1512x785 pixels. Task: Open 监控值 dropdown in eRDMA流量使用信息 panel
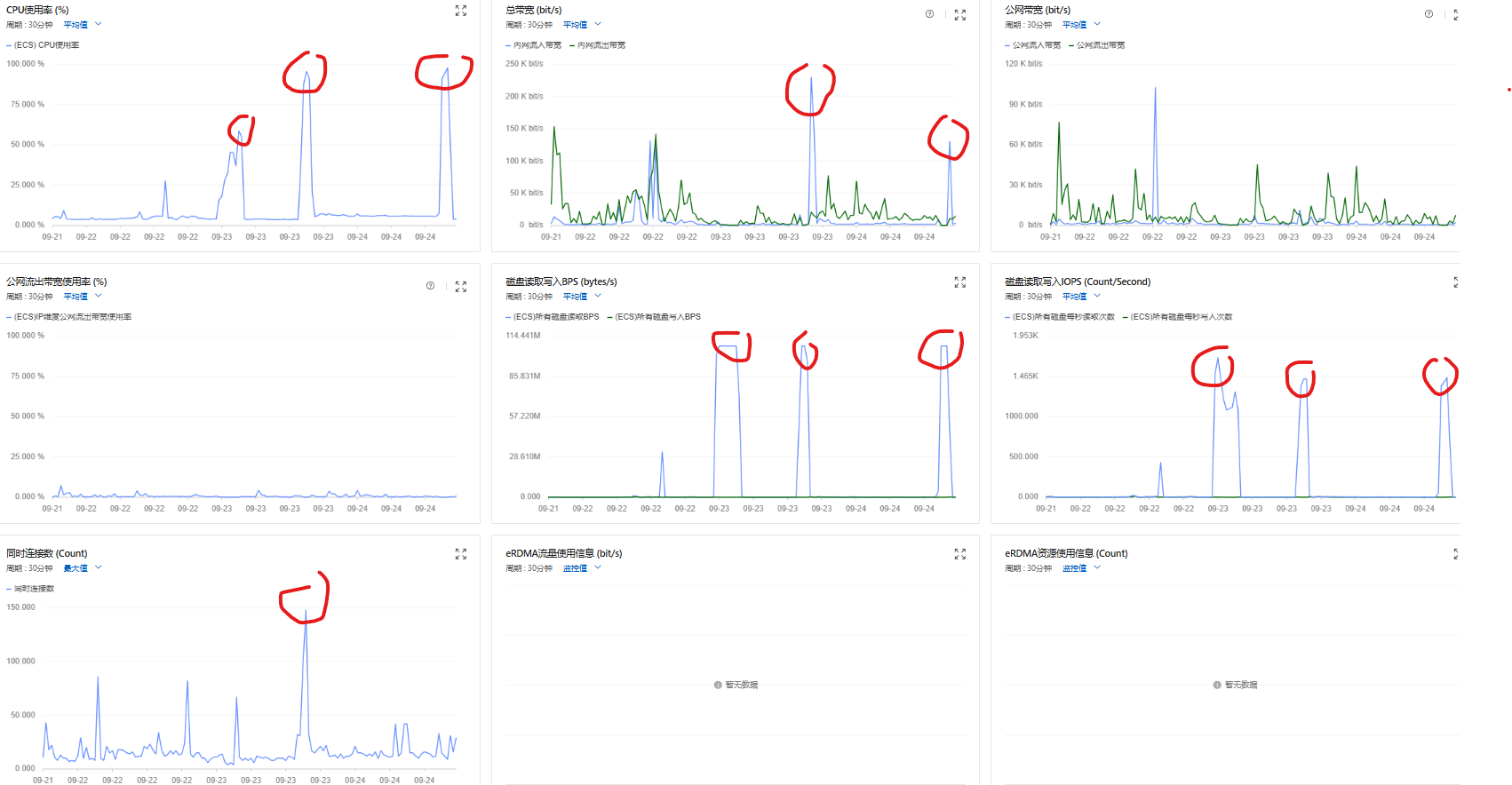click(x=581, y=568)
